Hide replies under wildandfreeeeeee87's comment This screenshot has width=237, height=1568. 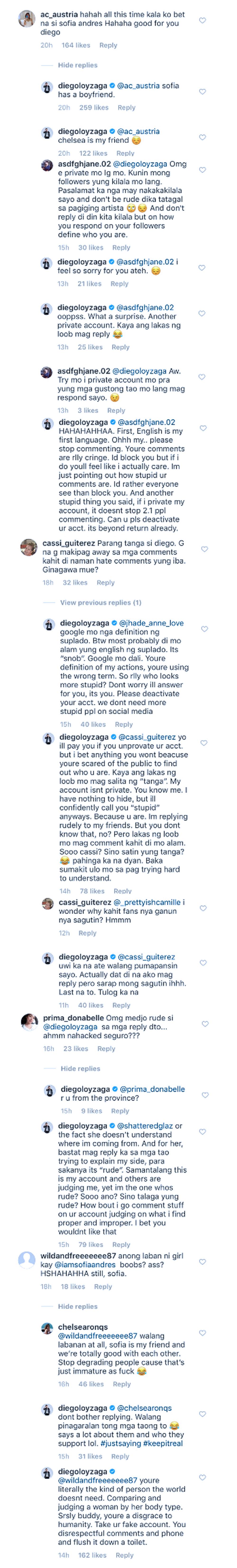coord(77,1306)
